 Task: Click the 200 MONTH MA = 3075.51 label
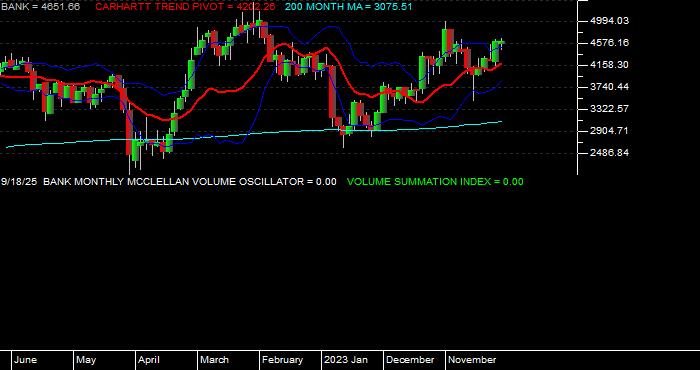348,7
